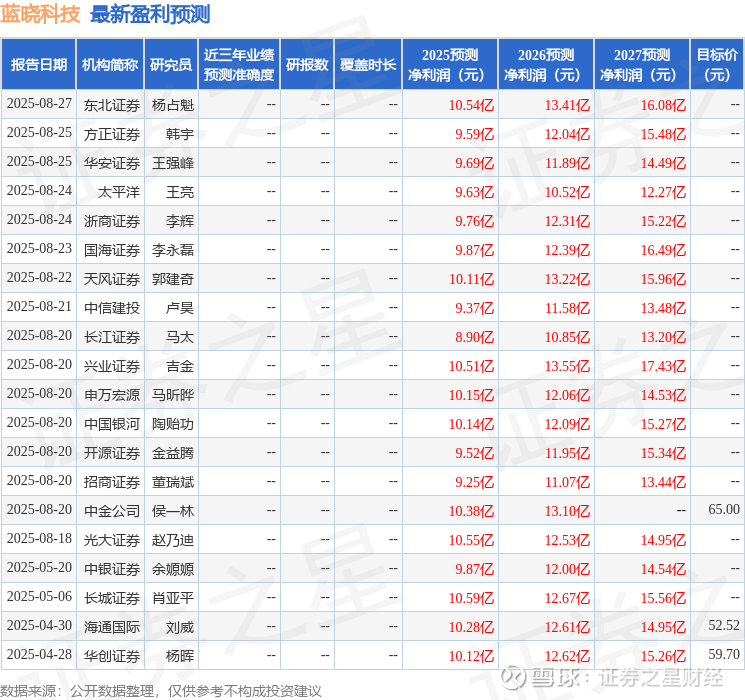Viewport: 745px width, 700px height.
Task: Click the date 2025-08-27
Action: pos(39,104)
